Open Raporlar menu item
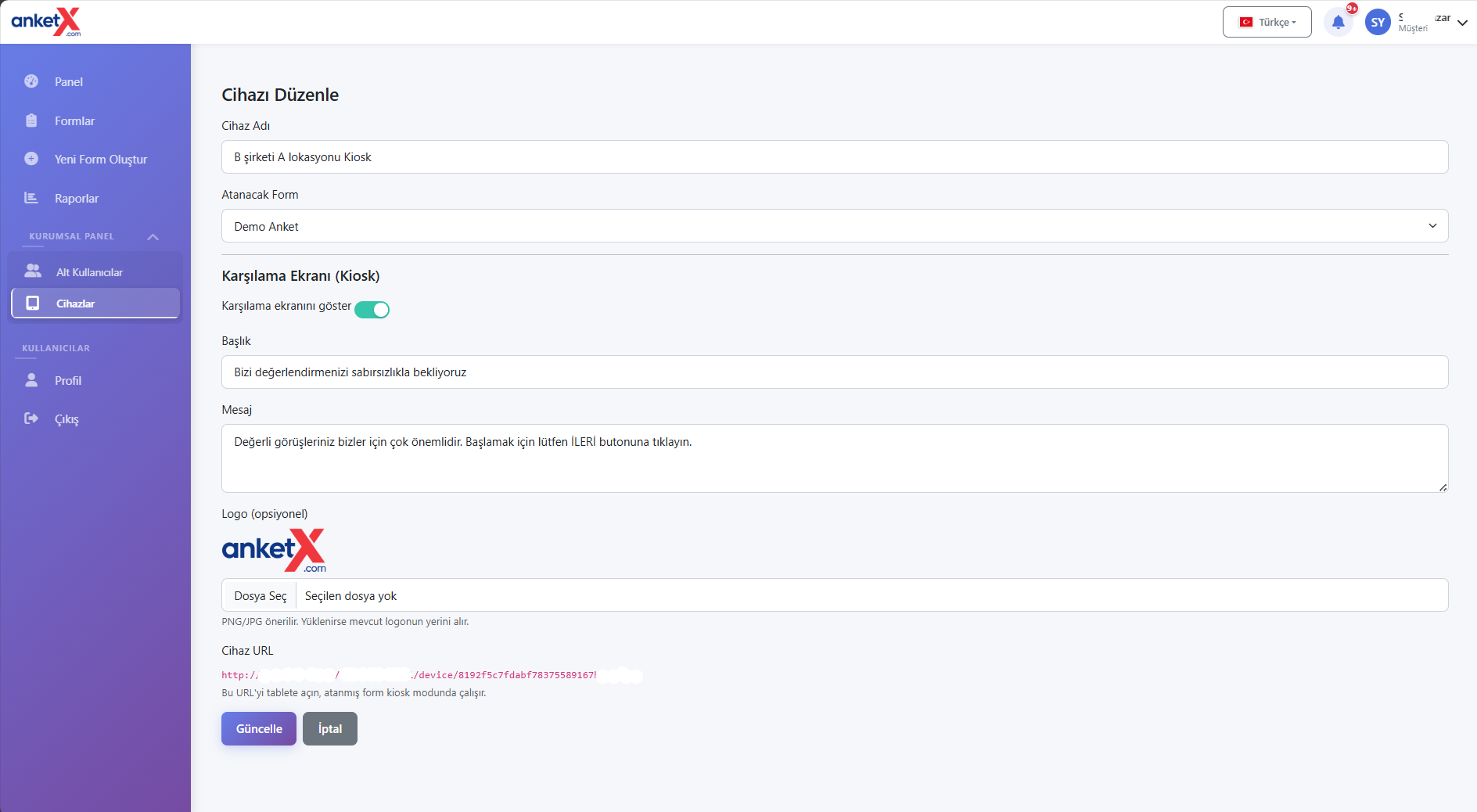1477x812 pixels. pyautogui.click(x=77, y=198)
